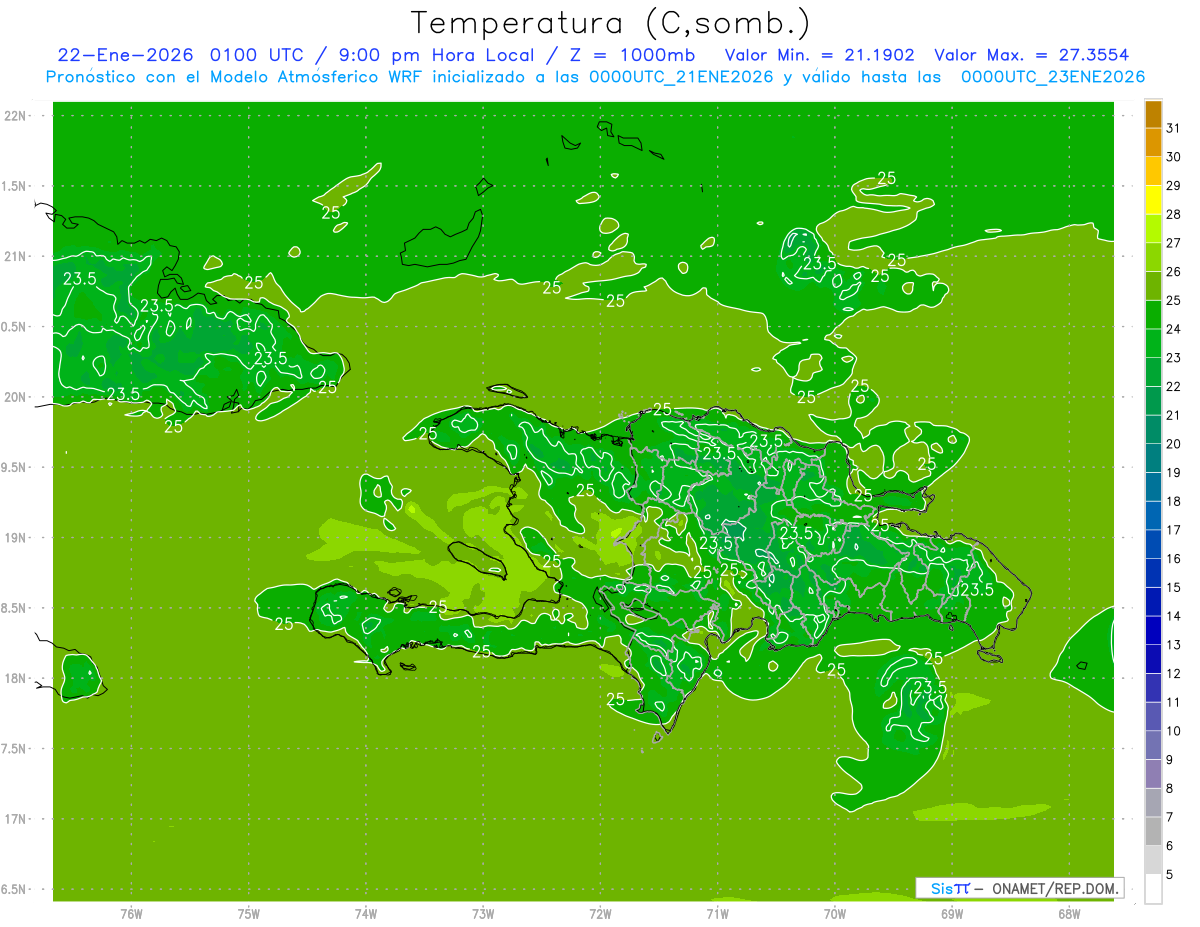
Task: Click the 'Valor Min. = 21.1902' value
Action: 822,55
